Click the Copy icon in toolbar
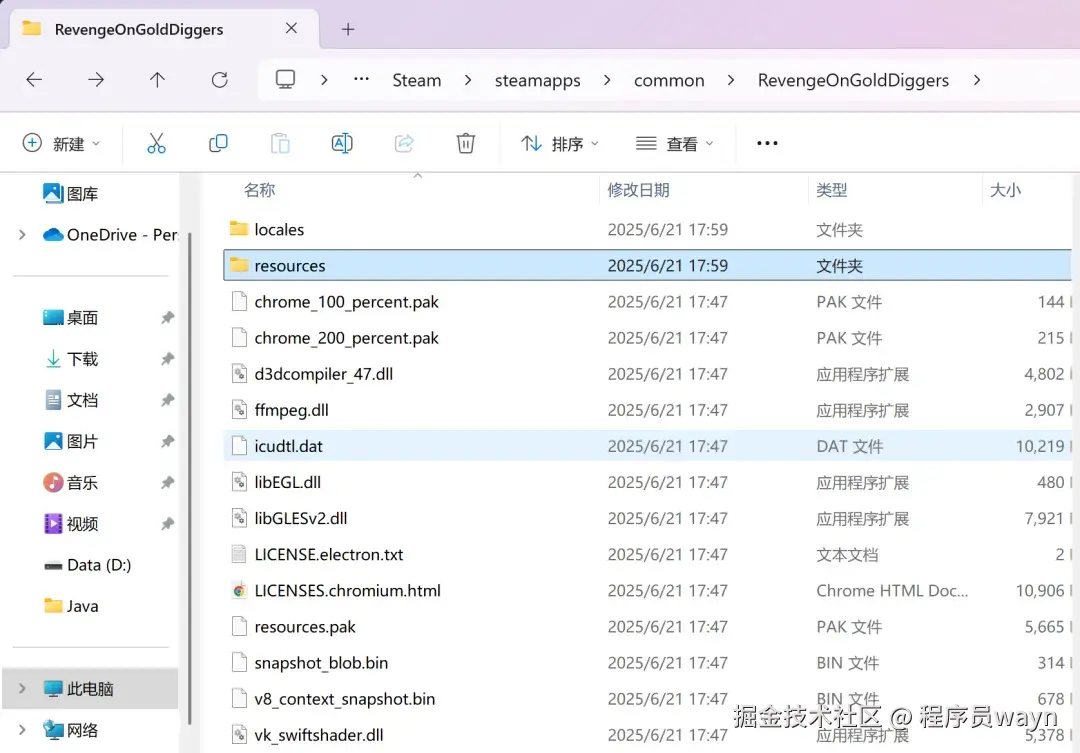Viewport: 1080px width, 753px height. coord(218,143)
